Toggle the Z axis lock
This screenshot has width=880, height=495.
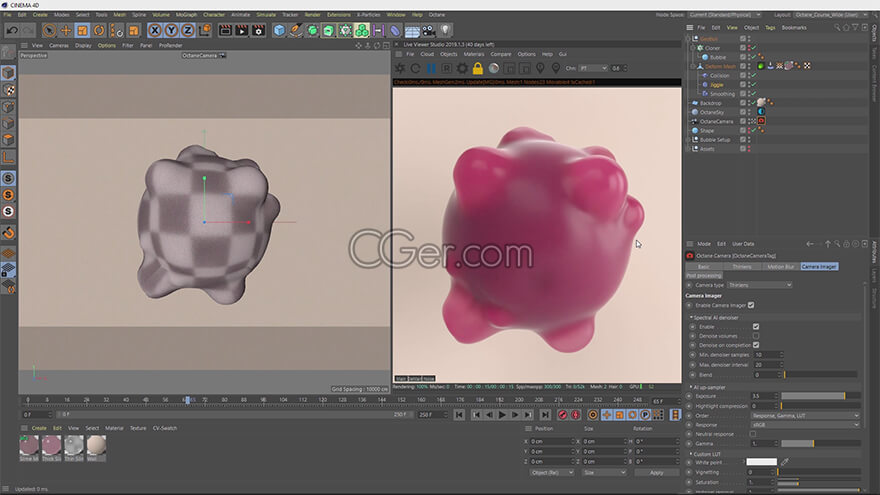pyautogui.click(x=187, y=30)
